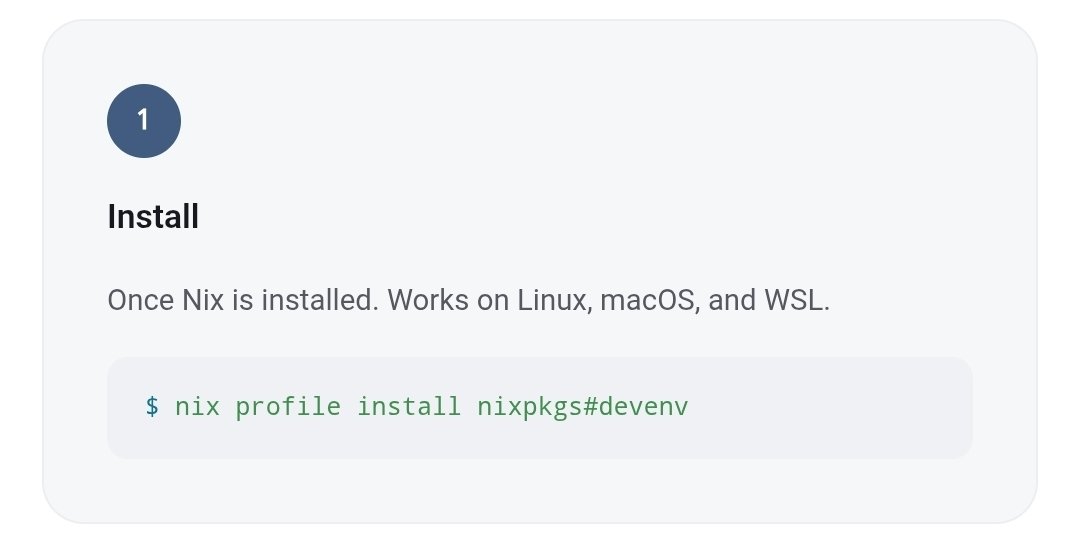The width and height of the screenshot is (1080, 544).
Task: Click the word Works in the description
Action: [x=428, y=300]
